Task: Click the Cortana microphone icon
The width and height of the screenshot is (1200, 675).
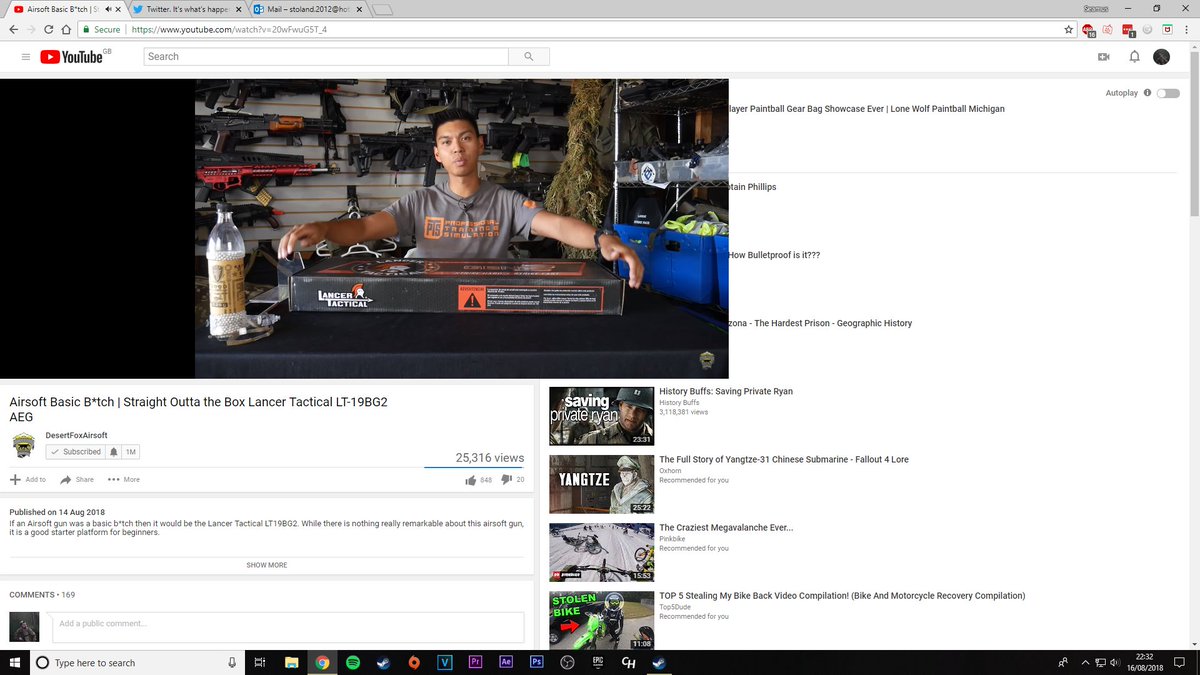Action: click(x=232, y=662)
